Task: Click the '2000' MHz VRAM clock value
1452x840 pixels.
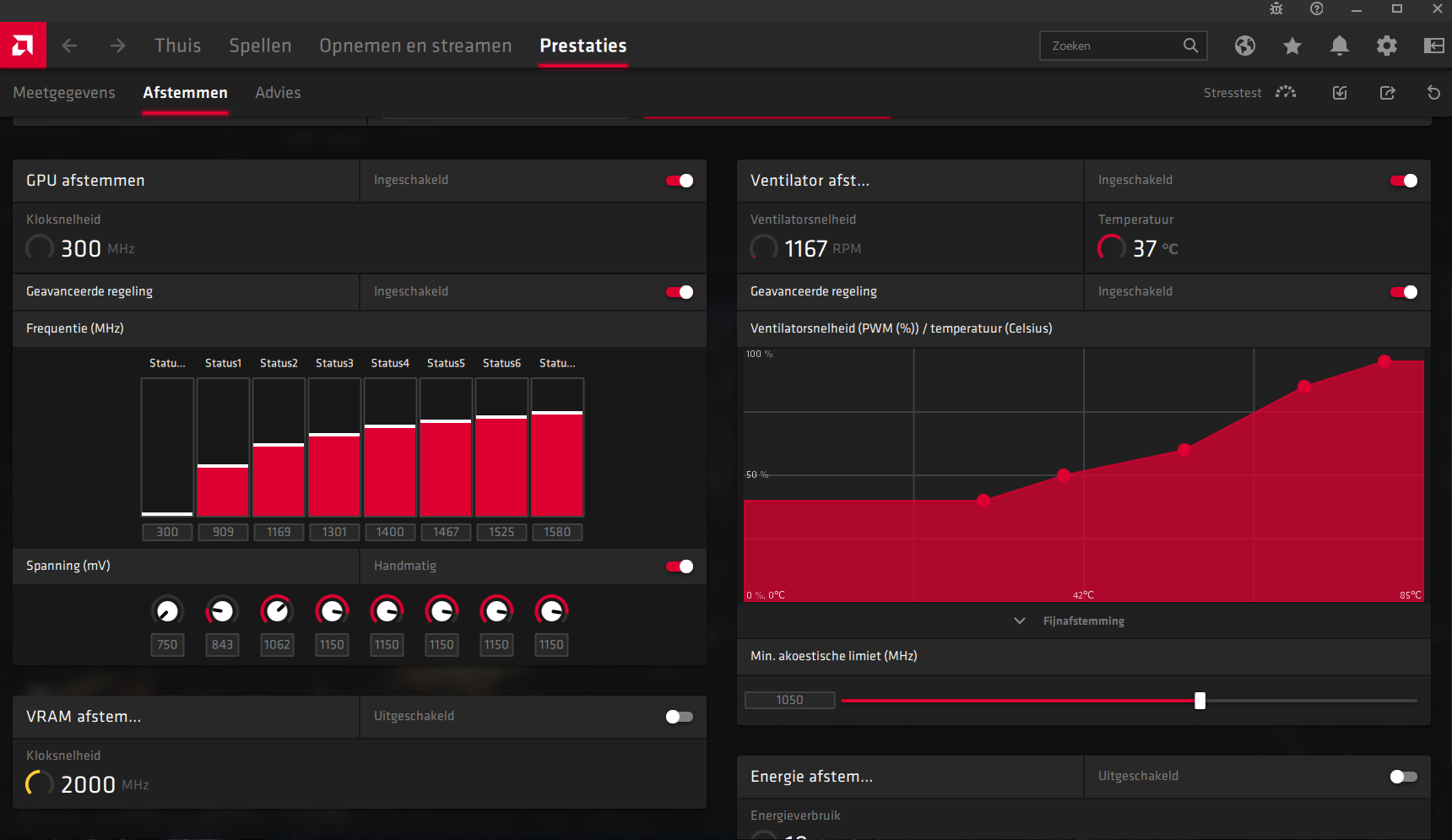Action: 88,784
